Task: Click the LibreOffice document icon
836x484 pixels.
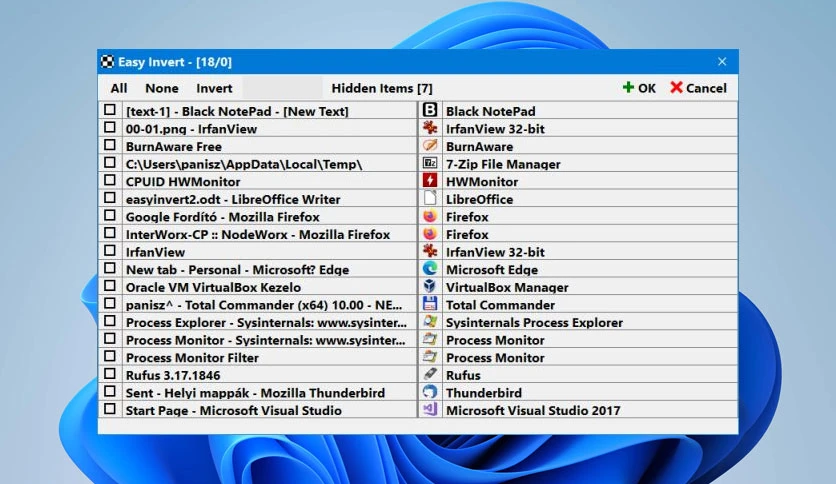Action: click(x=430, y=198)
